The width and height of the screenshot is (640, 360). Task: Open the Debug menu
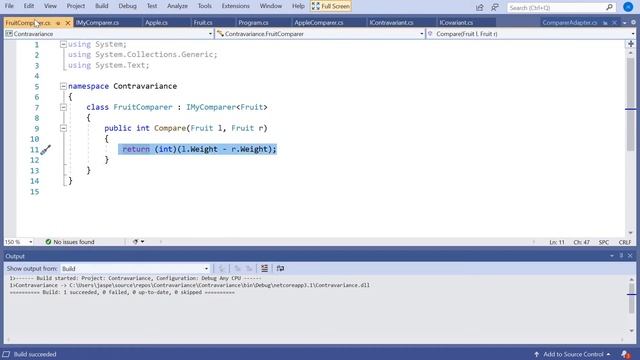pyautogui.click(x=127, y=6)
